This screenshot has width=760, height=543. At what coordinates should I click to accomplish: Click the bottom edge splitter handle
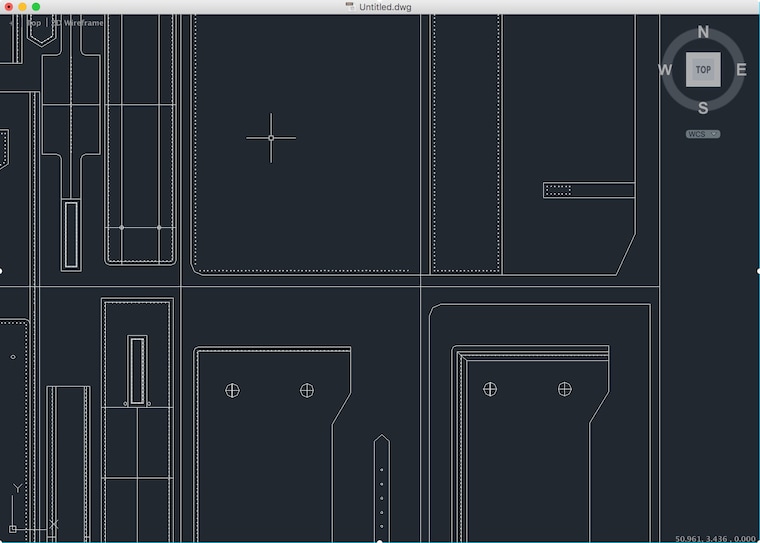tap(380, 541)
